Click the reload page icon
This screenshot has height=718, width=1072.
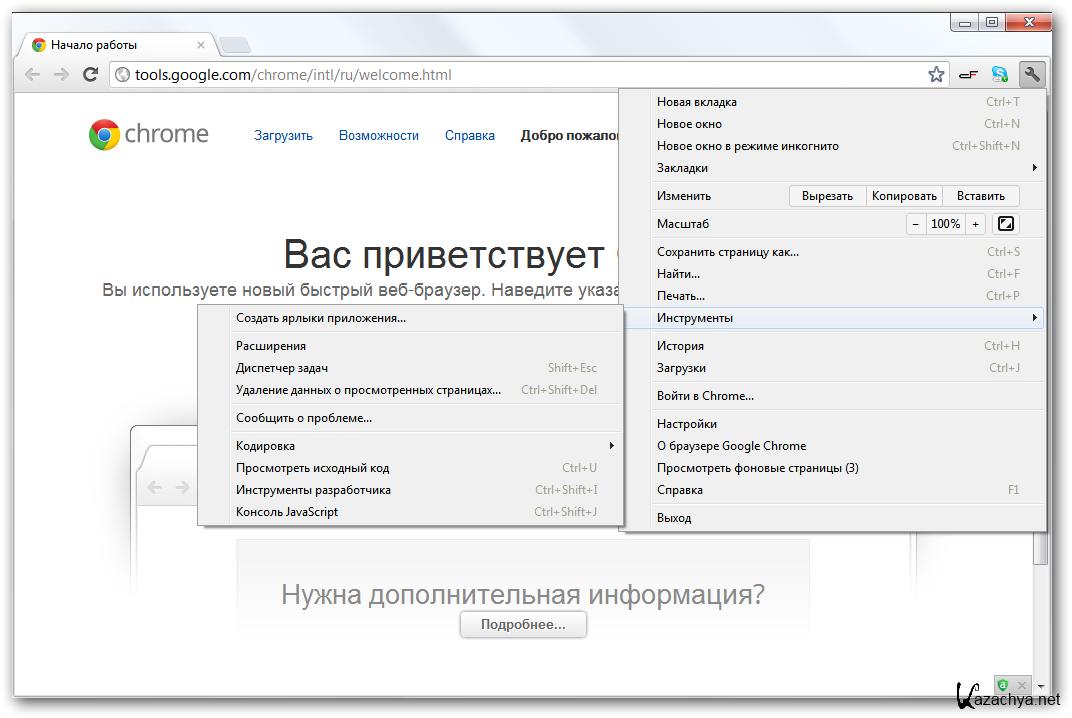(x=90, y=74)
